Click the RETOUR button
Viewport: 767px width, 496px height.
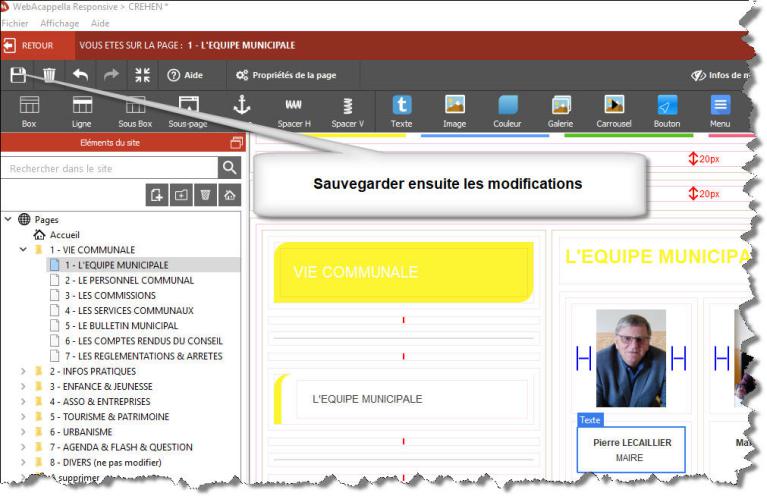coord(30,46)
